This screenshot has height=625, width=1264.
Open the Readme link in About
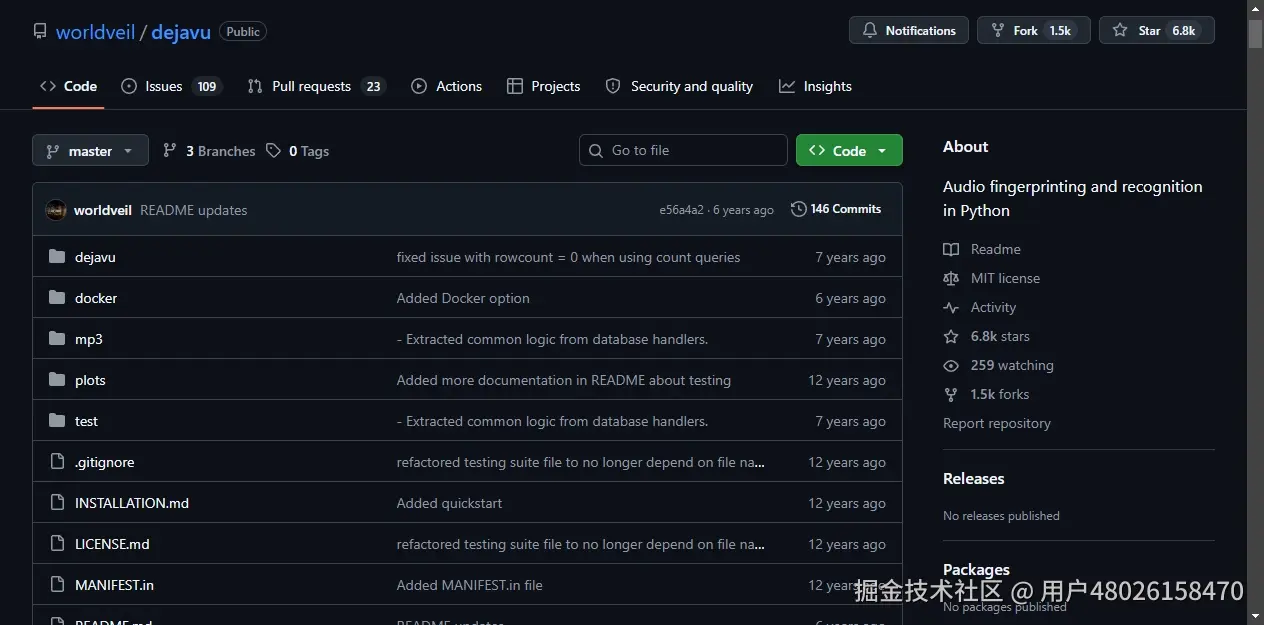coord(982,249)
